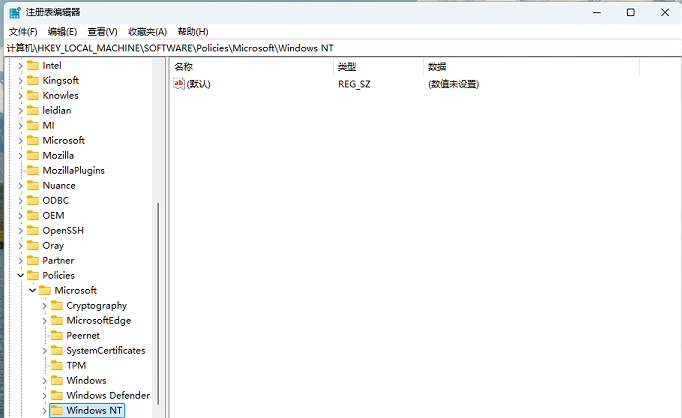Select the Peernet key label
This screenshot has width=682, height=418.
[83, 336]
